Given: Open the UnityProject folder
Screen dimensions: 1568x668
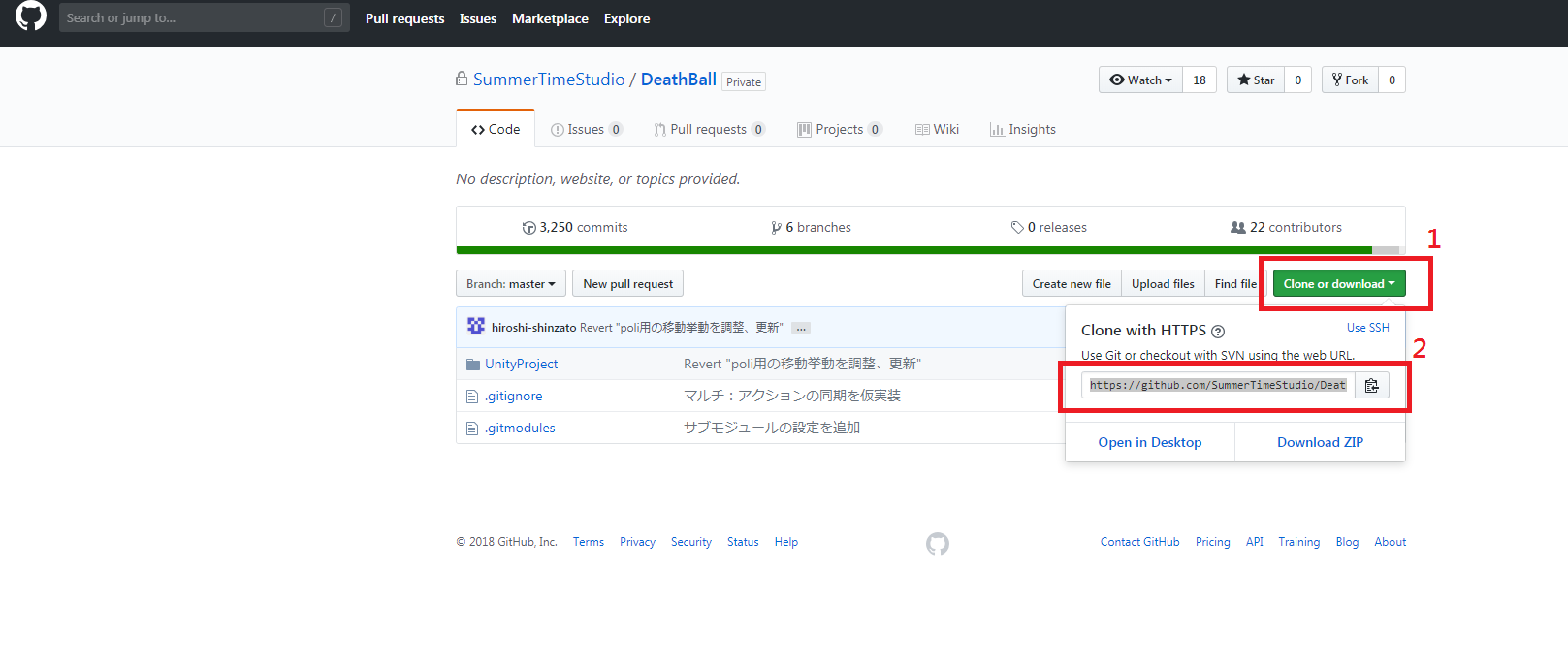Looking at the screenshot, I should [x=522, y=364].
